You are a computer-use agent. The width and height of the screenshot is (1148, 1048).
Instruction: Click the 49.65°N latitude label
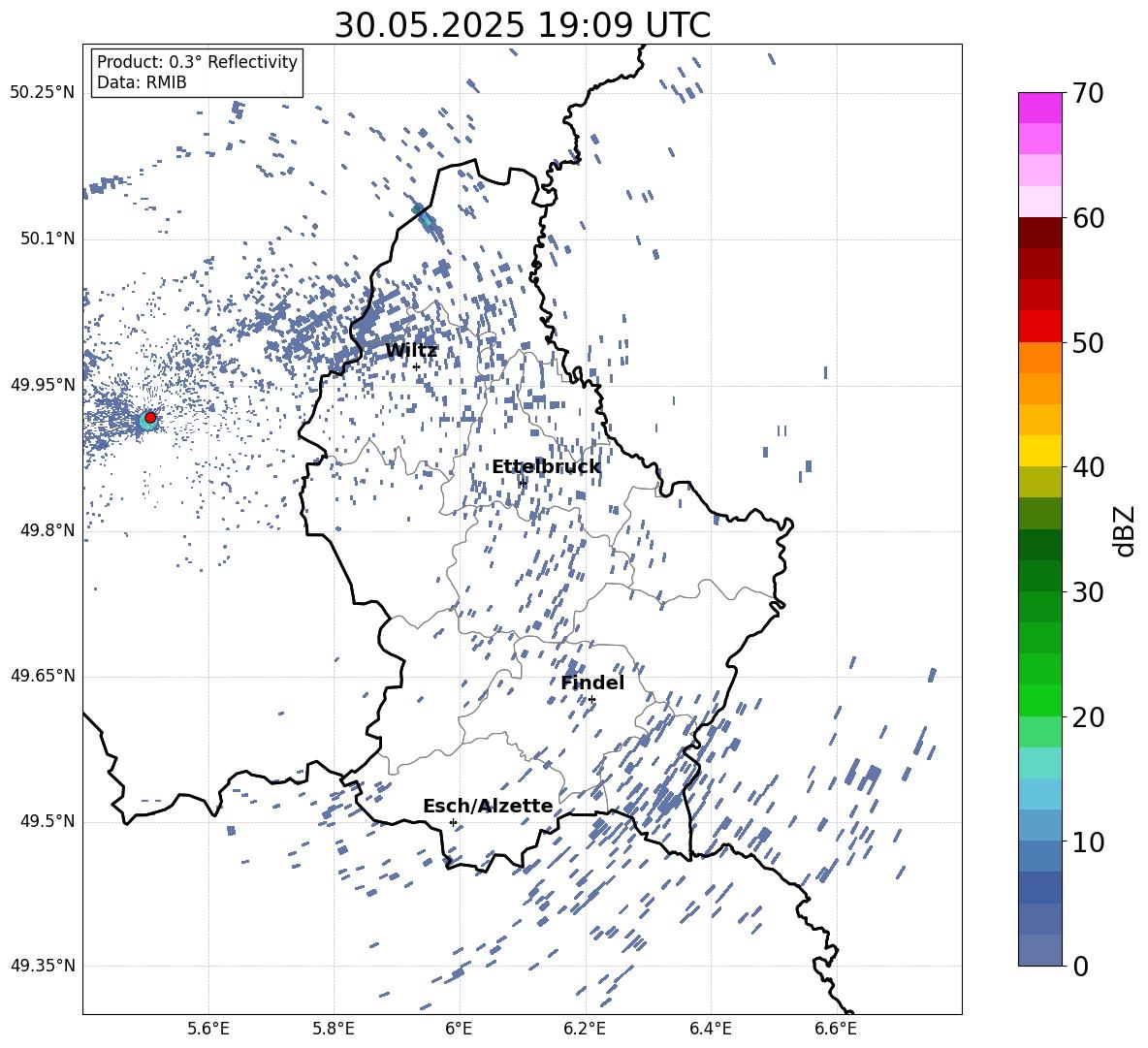[x=43, y=675]
